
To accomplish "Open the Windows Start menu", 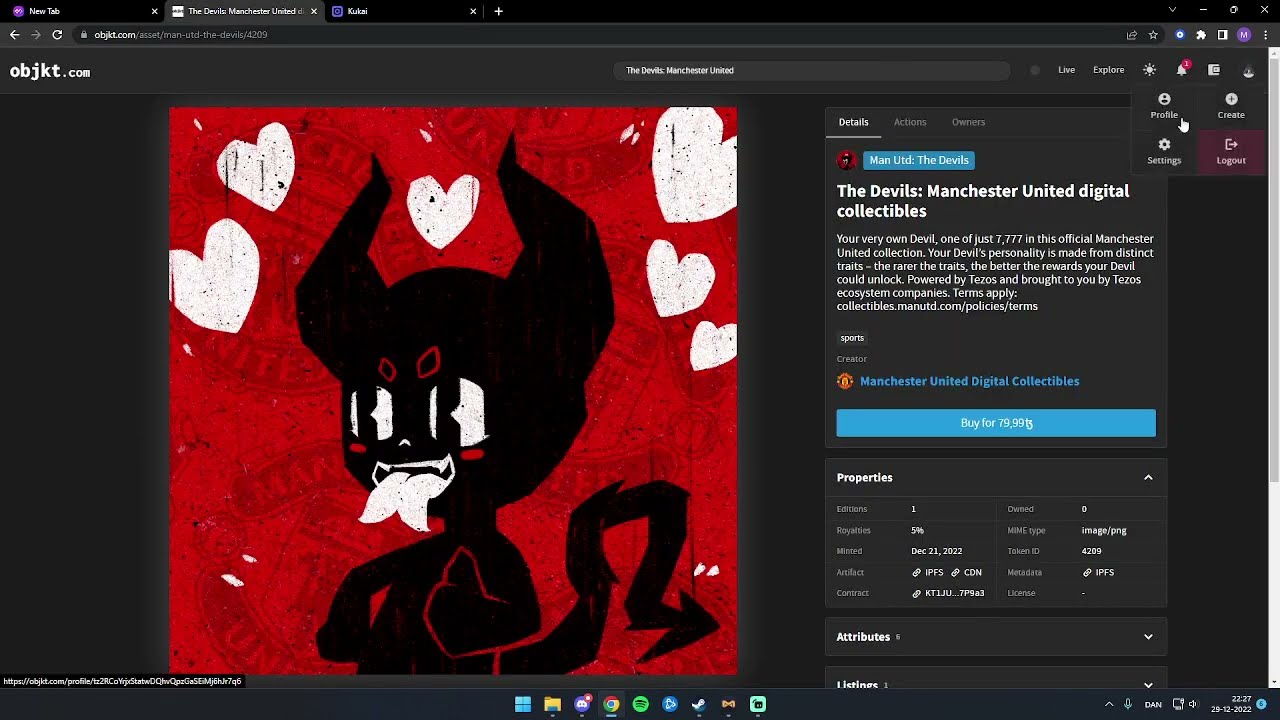I will 523,705.
